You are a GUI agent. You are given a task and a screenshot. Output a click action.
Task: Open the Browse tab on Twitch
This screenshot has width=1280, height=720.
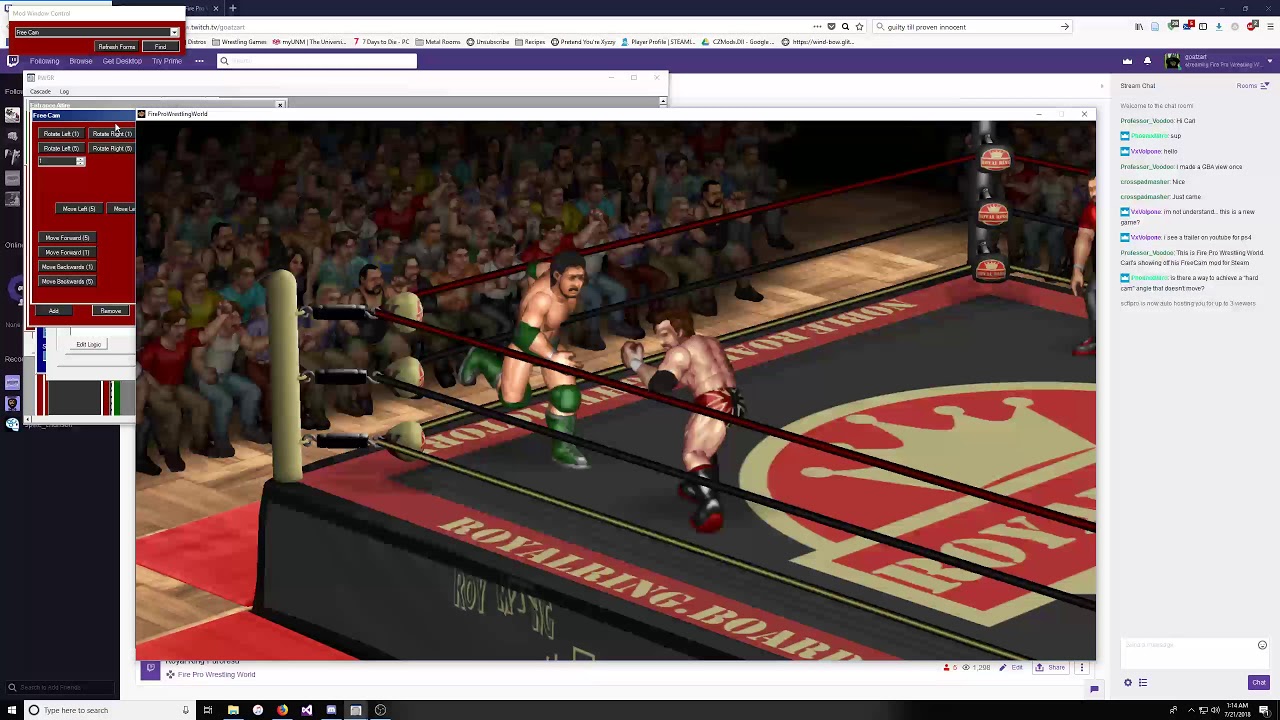[x=81, y=61]
